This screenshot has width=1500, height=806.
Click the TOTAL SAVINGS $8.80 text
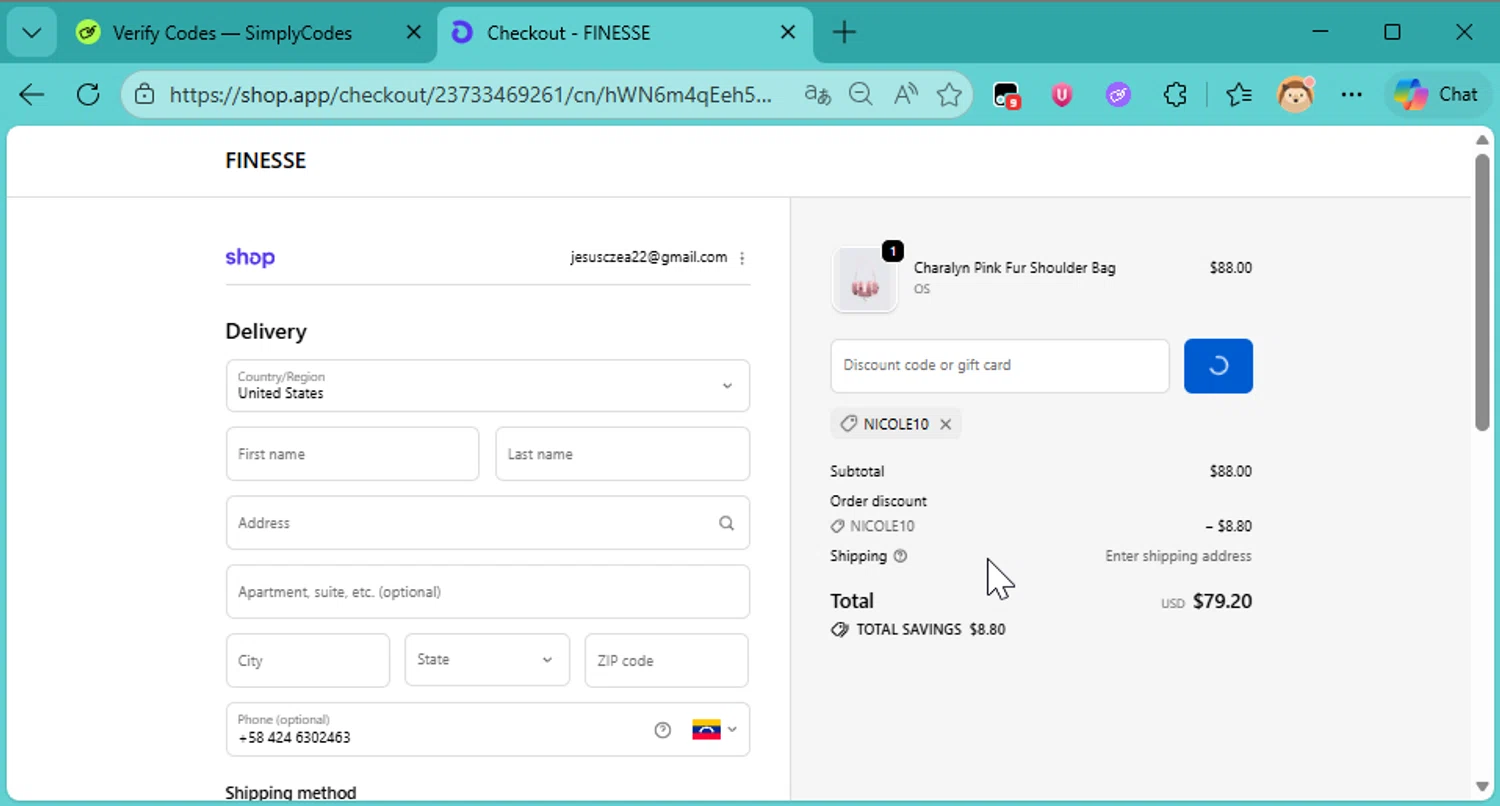point(931,630)
